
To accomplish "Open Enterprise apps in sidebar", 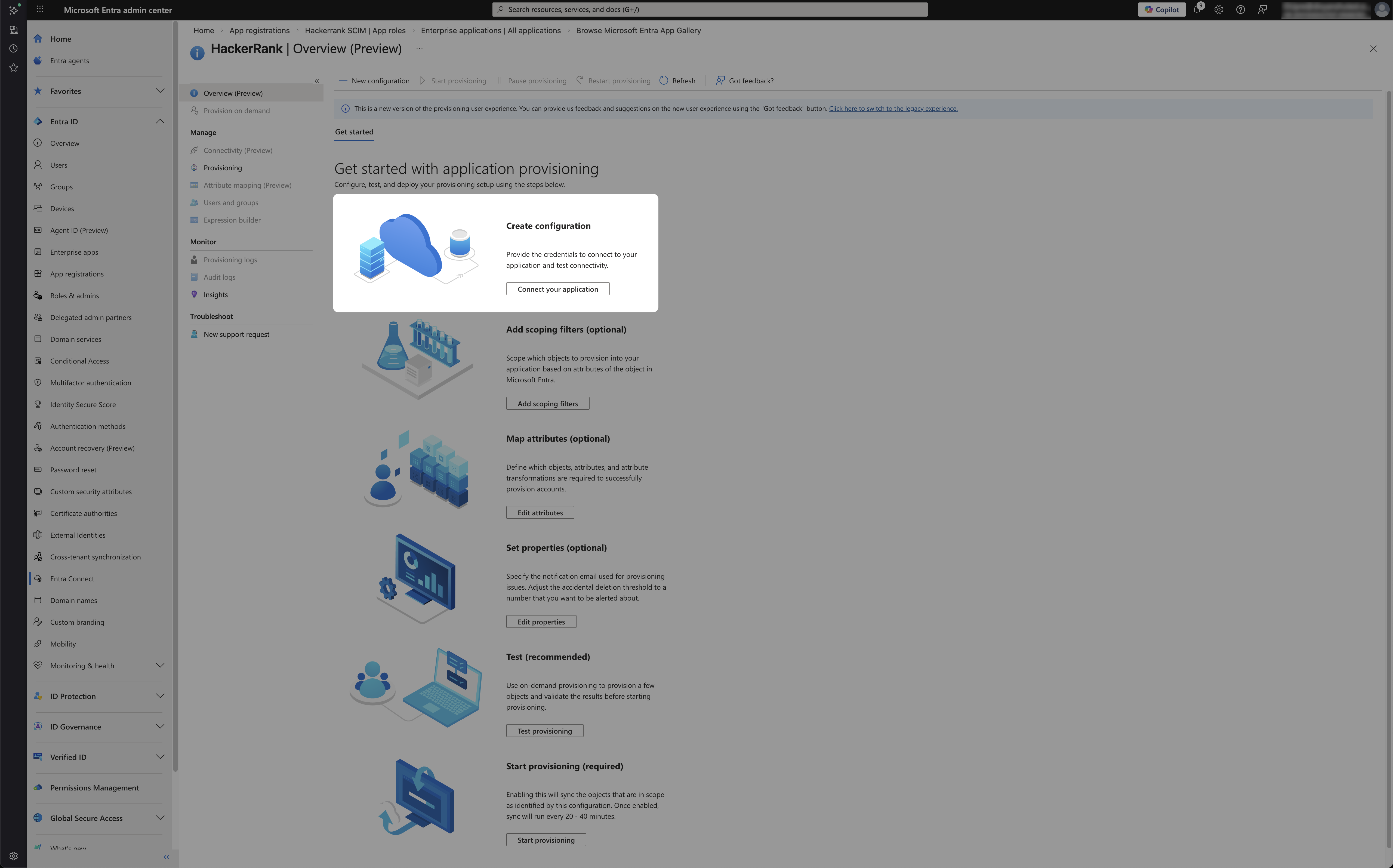I will [x=74, y=252].
